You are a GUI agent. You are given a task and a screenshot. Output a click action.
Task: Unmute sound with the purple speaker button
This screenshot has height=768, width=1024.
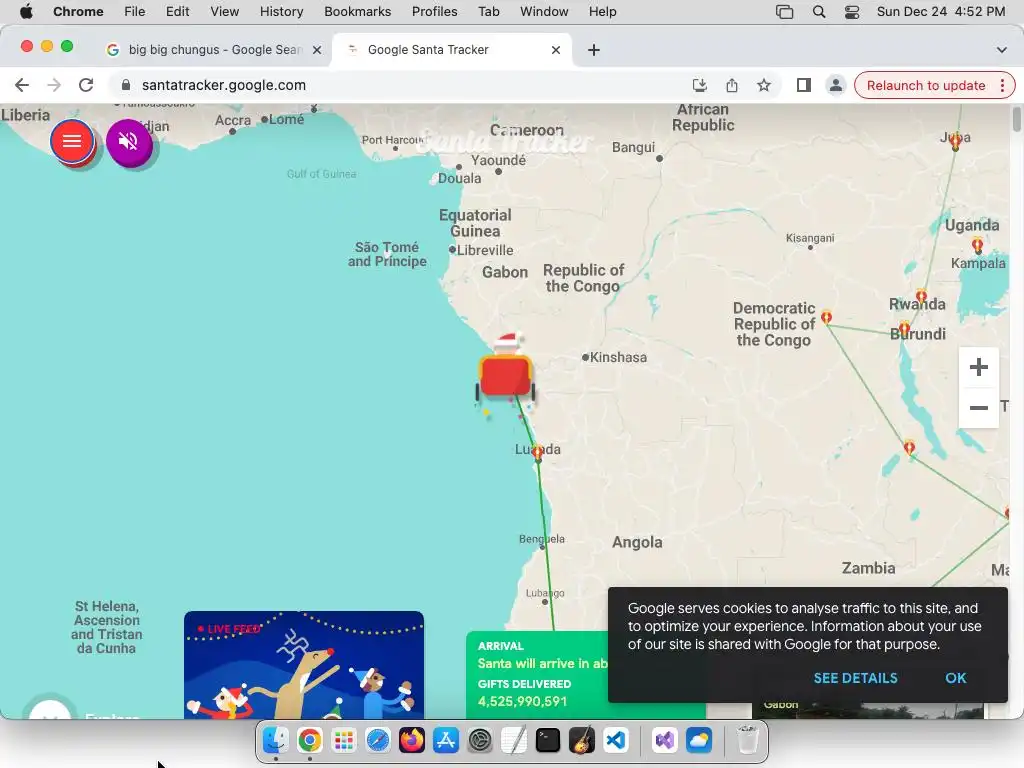(129, 141)
